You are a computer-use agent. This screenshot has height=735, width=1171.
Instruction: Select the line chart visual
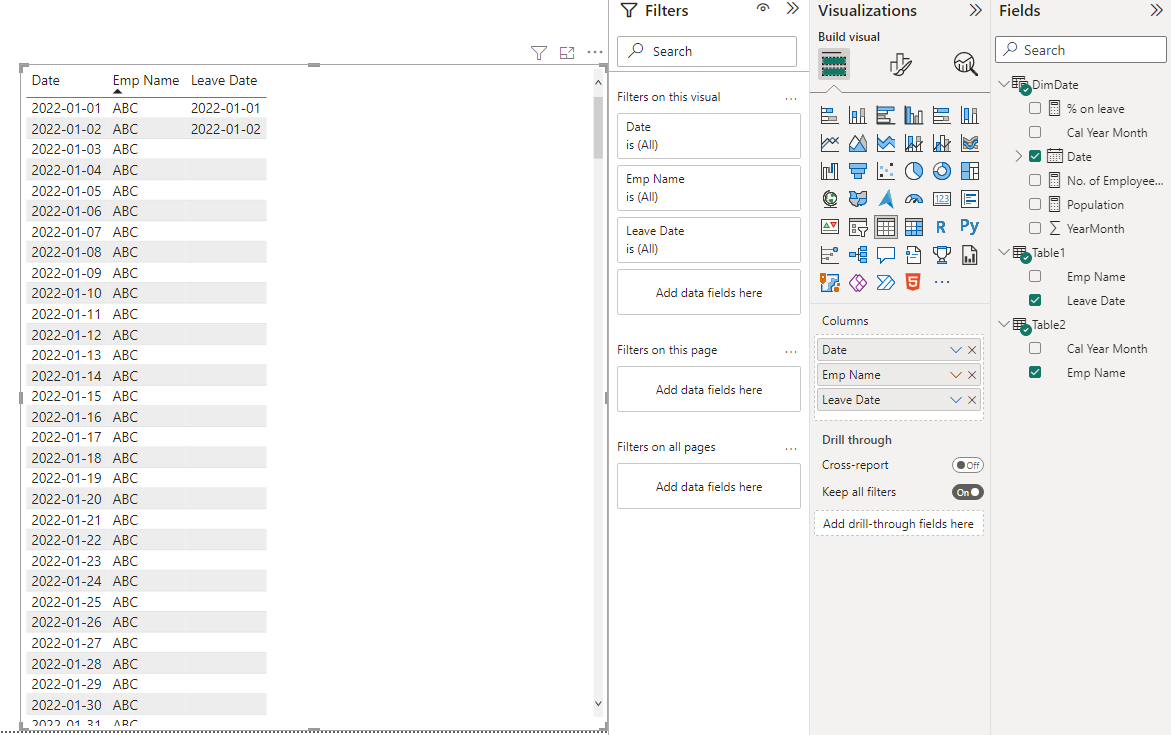[x=829, y=143]
